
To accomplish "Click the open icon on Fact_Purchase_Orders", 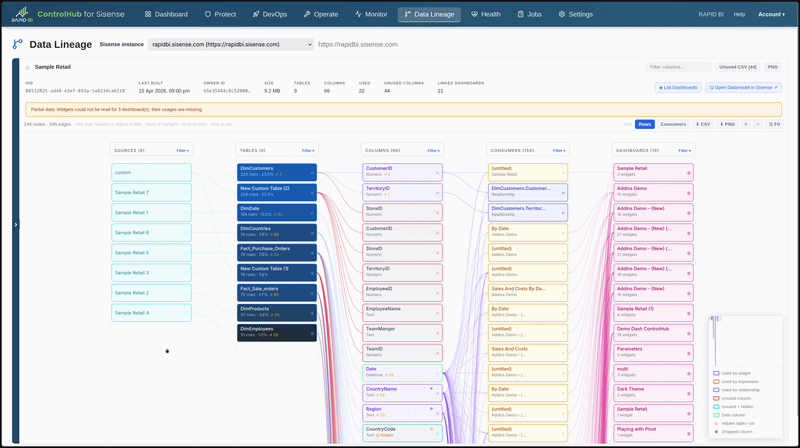I will 312,253.
